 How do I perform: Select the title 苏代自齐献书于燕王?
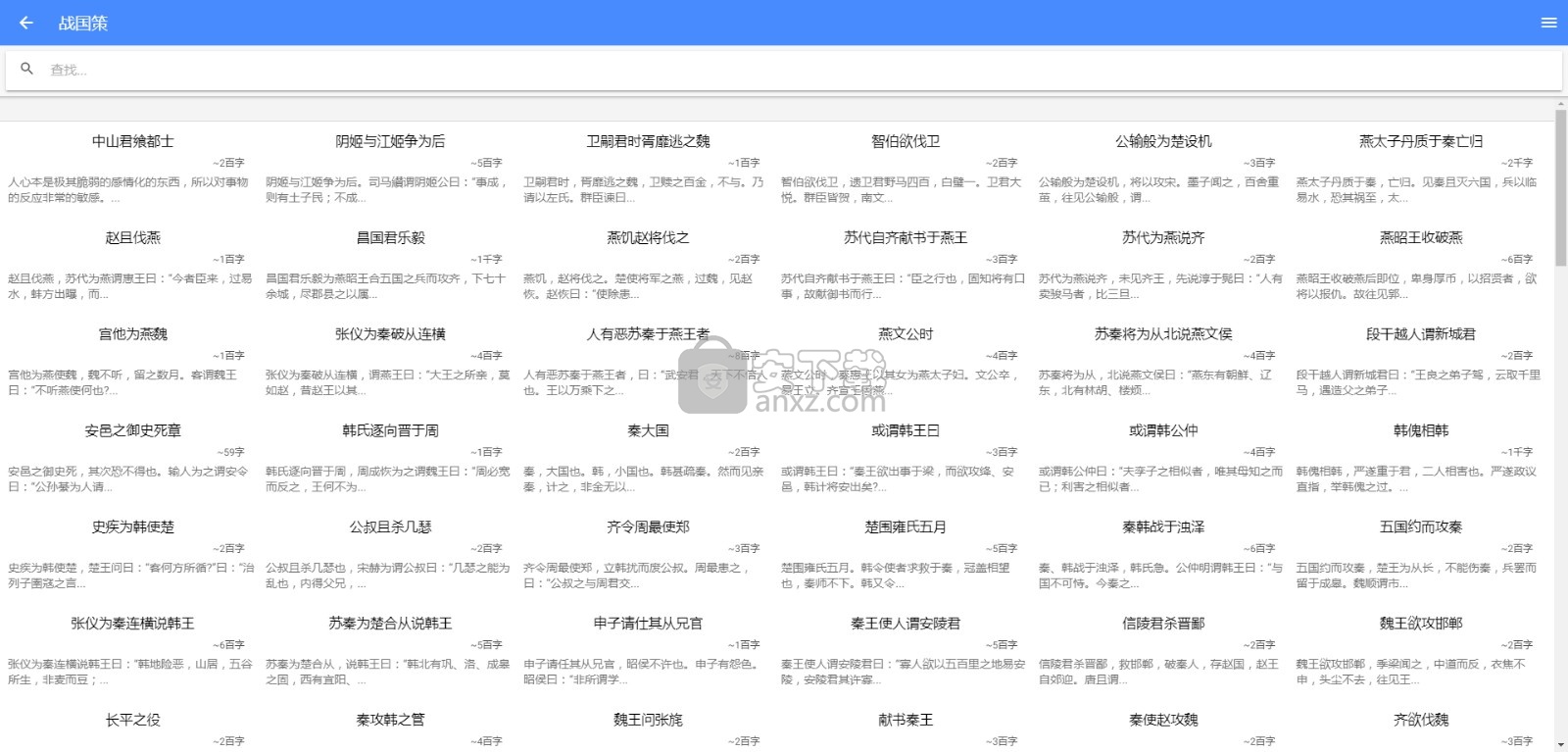pos(906,237)
